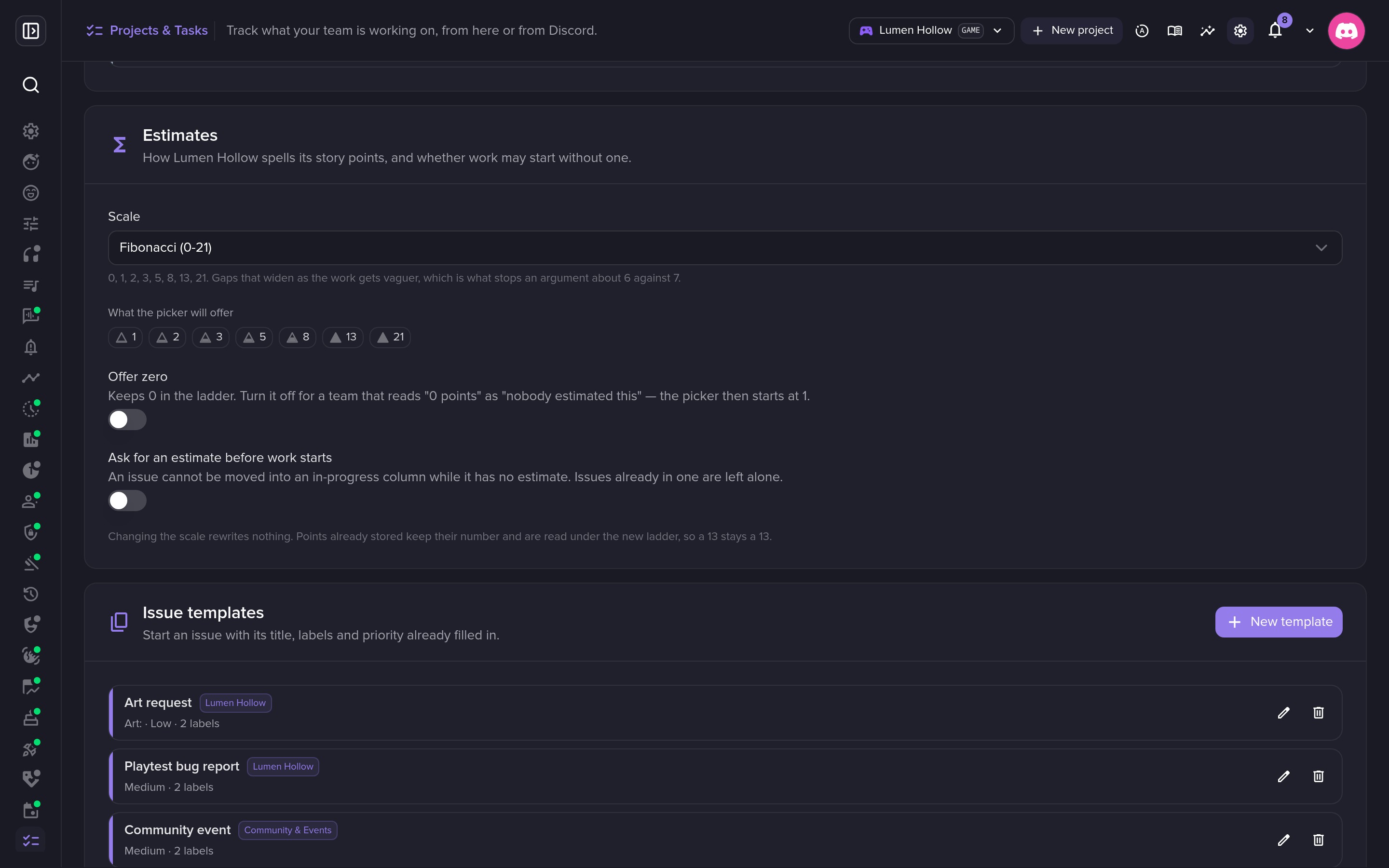The image size is (1389, 868).
Task: Open search from the sidebar magnifier icon
Action: (30, 85)
